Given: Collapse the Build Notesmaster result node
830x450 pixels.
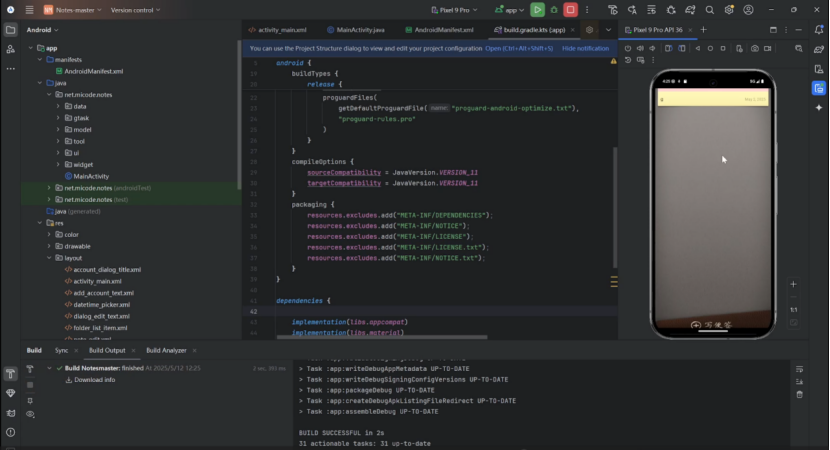Looking at the screenshot, I should click(x=49, y=368).
